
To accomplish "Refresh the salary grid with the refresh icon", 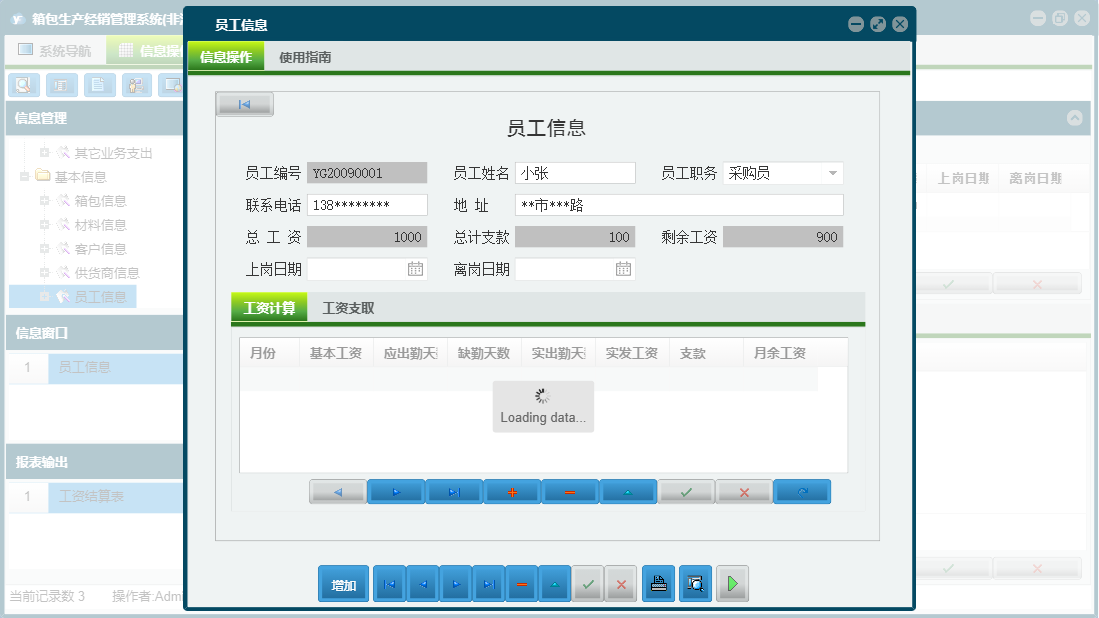I will click(802, 491).
